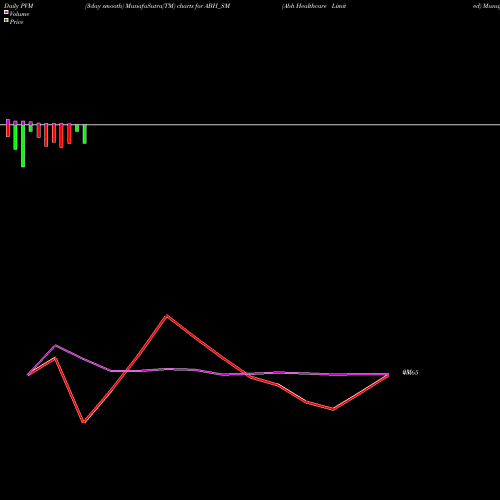Screen dimensions: 500x500
Task: Click the red price line's lowest trough
Action: tap(84, 422)
